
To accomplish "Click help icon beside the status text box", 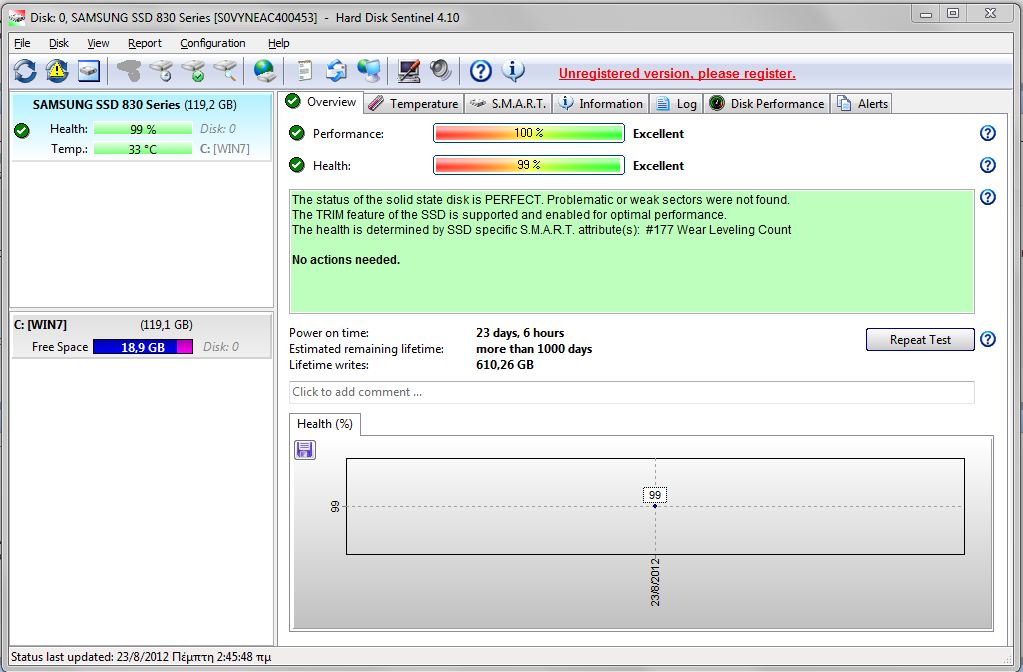I will coord(988,197).
